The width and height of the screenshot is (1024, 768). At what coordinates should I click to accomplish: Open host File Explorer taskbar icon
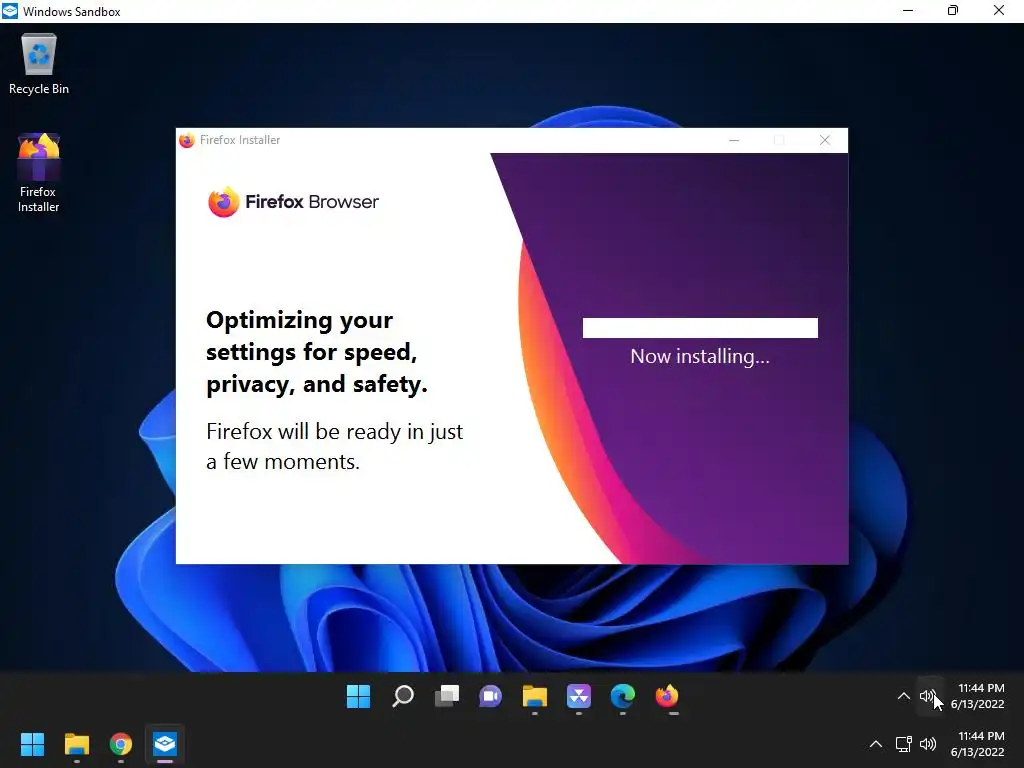(76, 744)
